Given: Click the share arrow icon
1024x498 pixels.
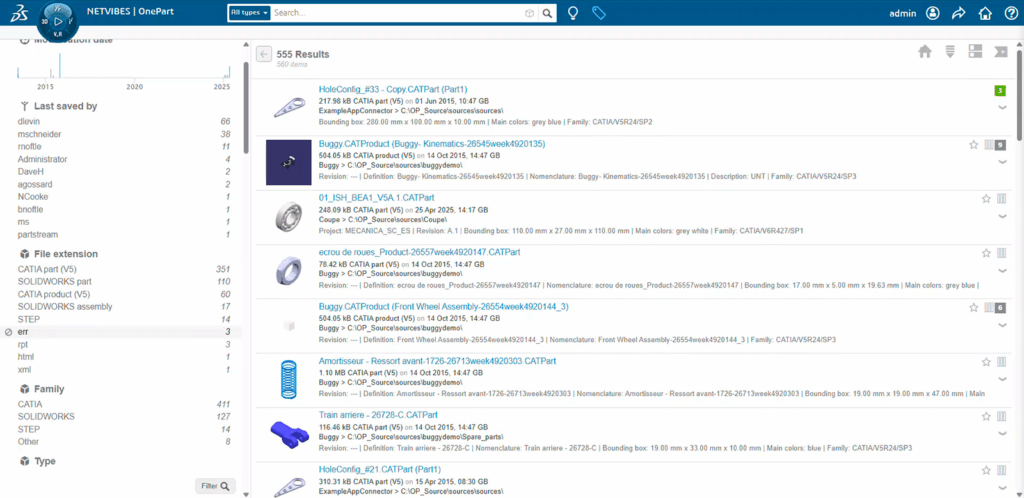Looking at the screenshot, I should tap(959, 13).
